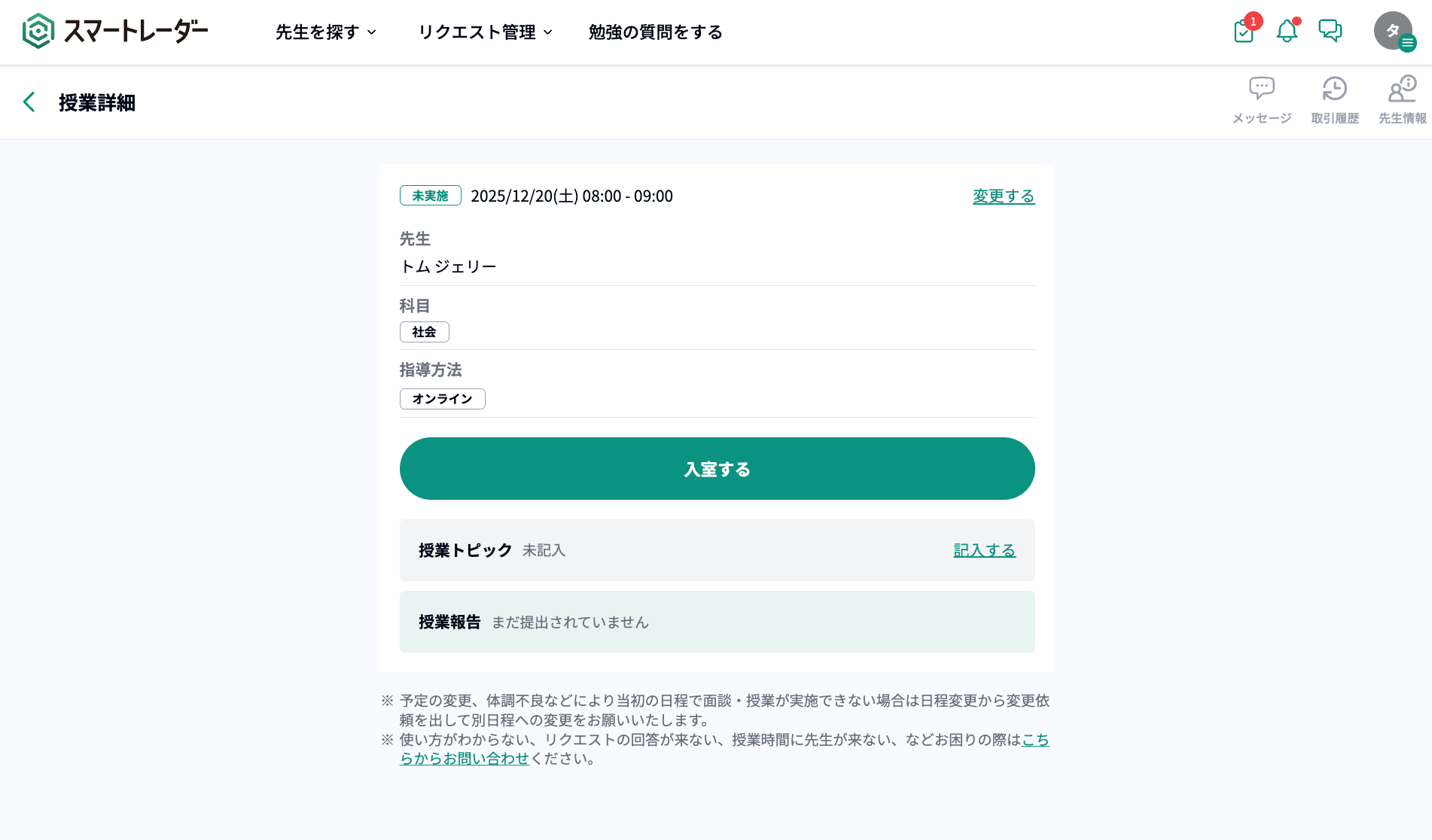Click the 社会 subject tag
The width and height of the screenshot is (1432, 840).
coord(424,332)
